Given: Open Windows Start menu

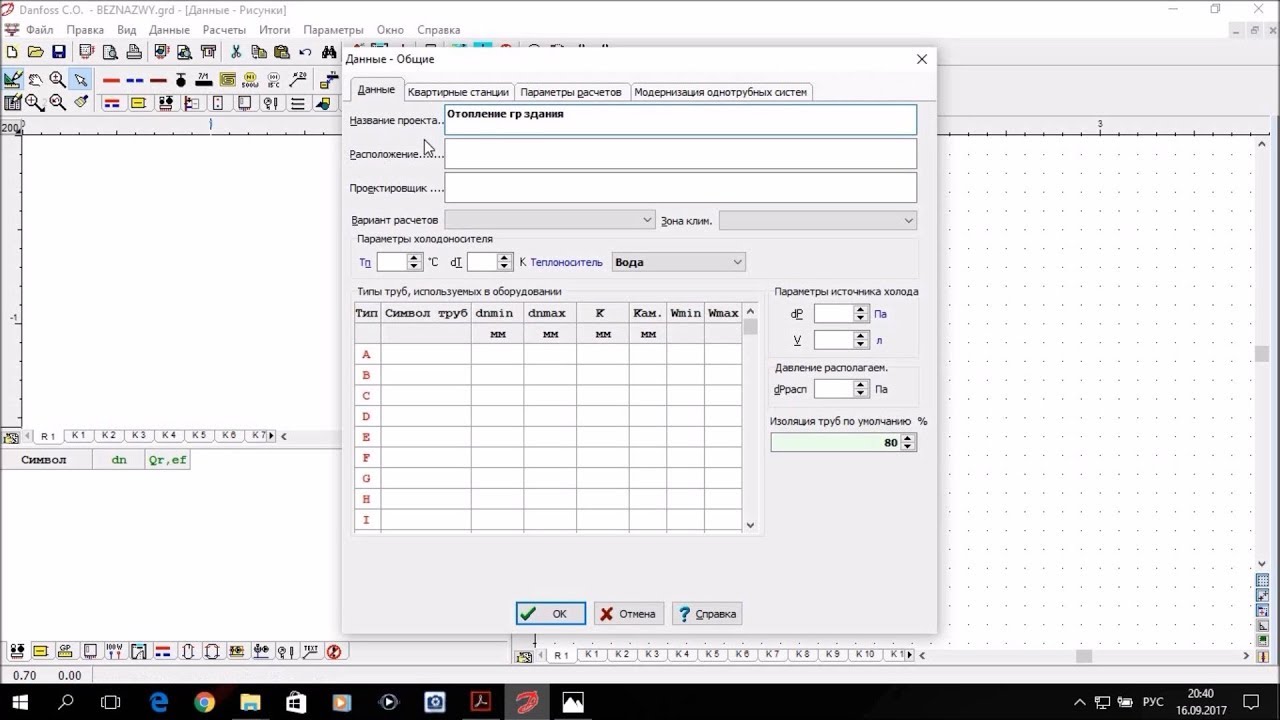Looking at the screenshot, I should point(21,702).
